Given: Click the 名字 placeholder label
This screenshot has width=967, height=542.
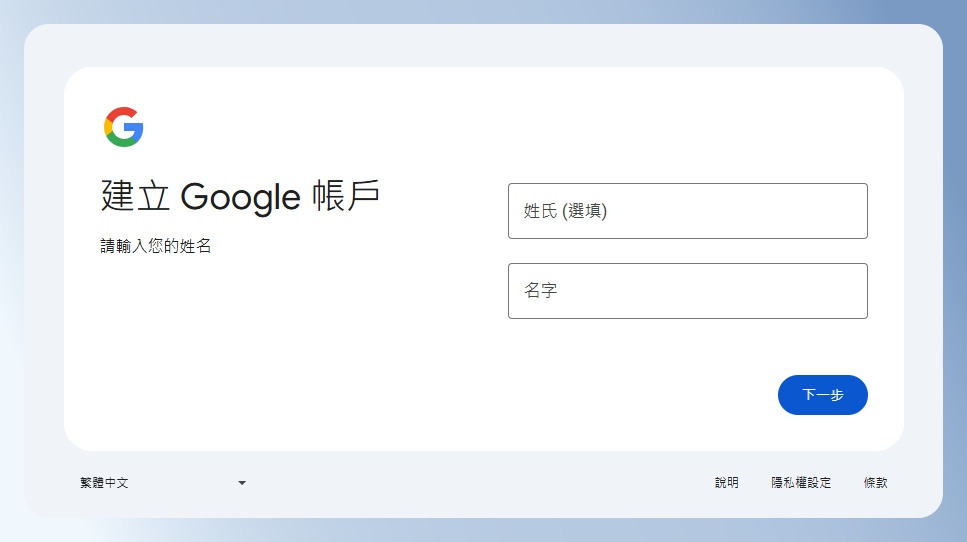Looking at the screenshot, I should coord(541,290).
